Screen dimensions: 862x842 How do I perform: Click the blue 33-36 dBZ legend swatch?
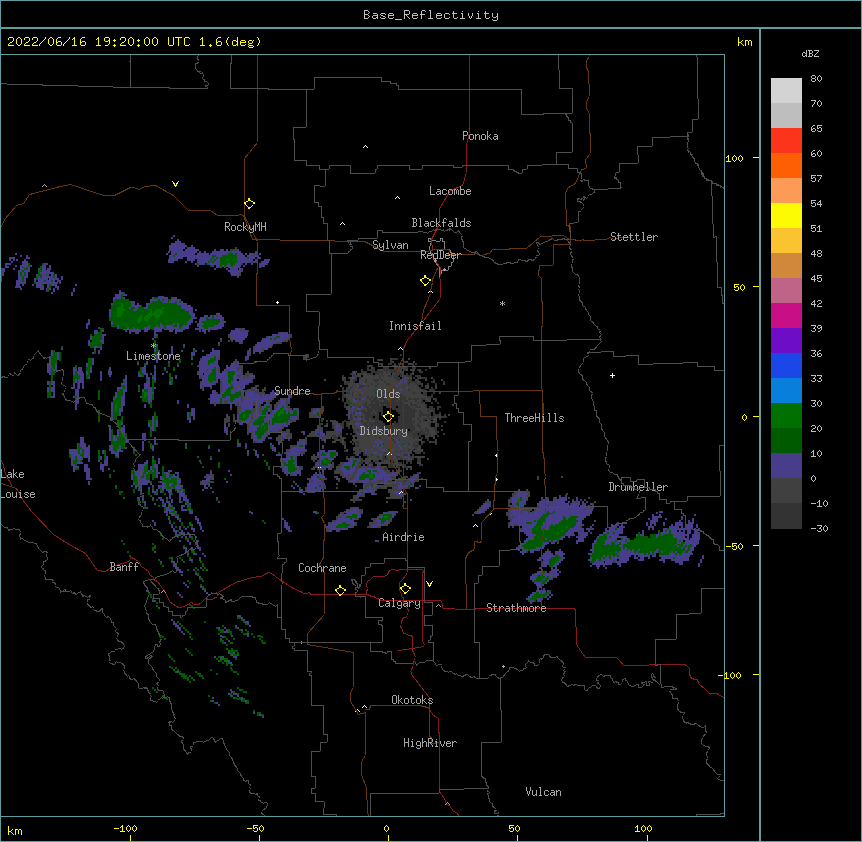tap(786, 365)
